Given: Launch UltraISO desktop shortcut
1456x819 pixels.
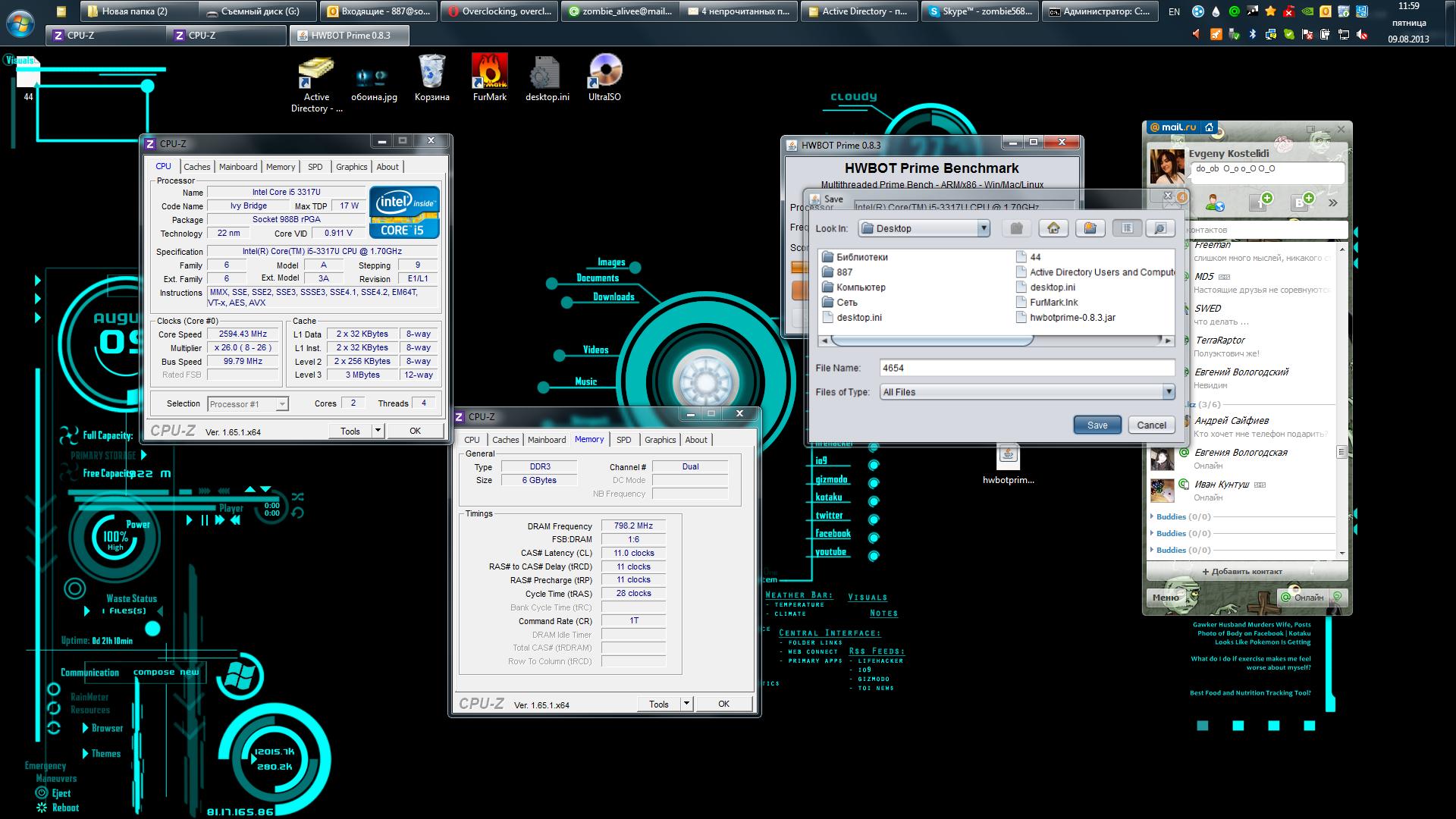Looking at the screenshot, I should click(x=604, y=78).
